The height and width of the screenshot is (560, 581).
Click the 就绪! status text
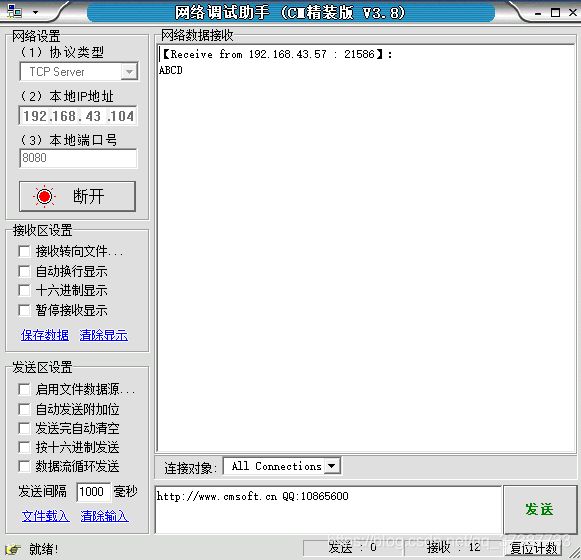pyautogui.click(x=44, y=549)
